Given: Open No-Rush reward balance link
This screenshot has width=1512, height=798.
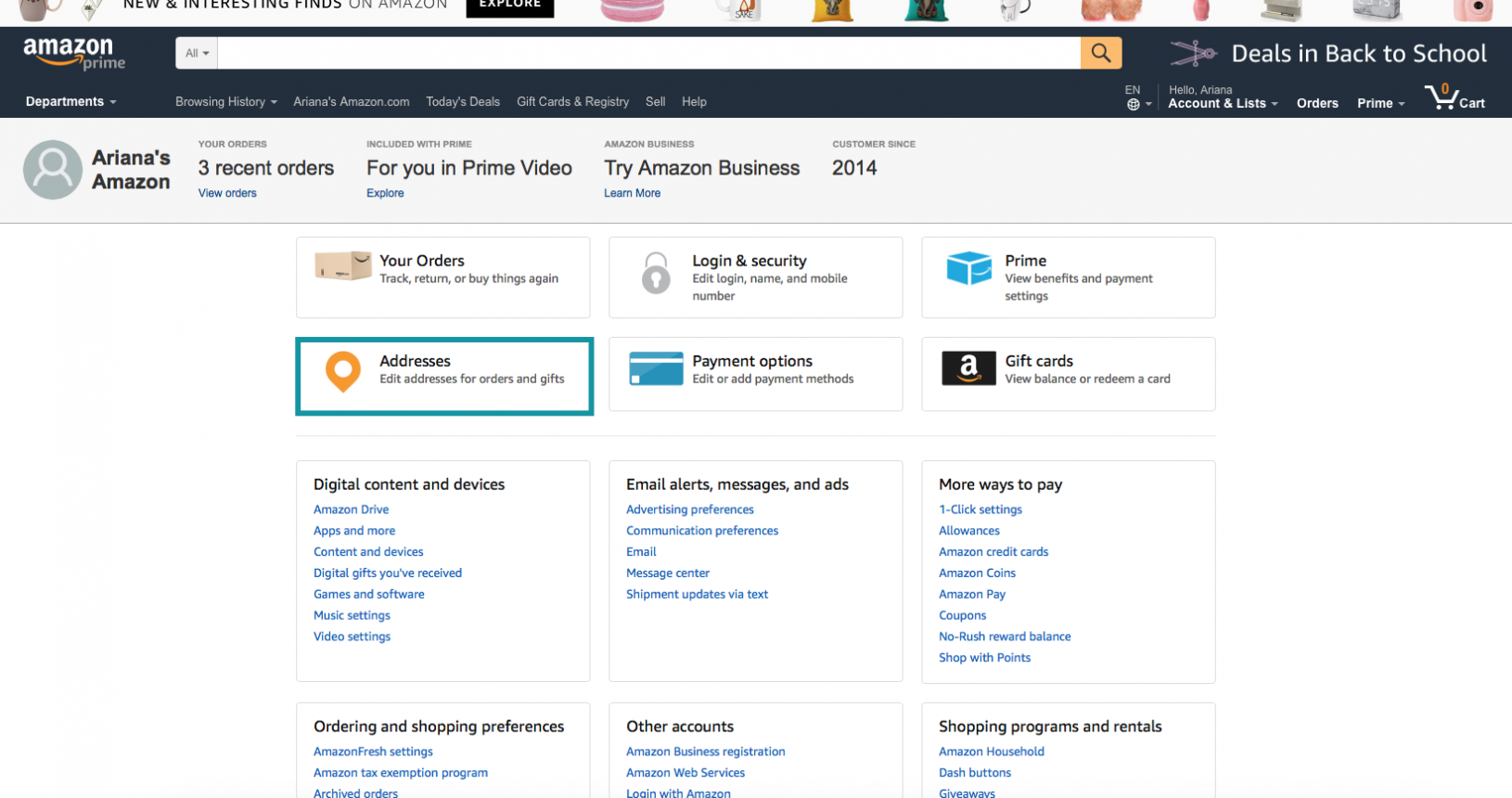Looking at the screenshot, I should pos(1005,637).
